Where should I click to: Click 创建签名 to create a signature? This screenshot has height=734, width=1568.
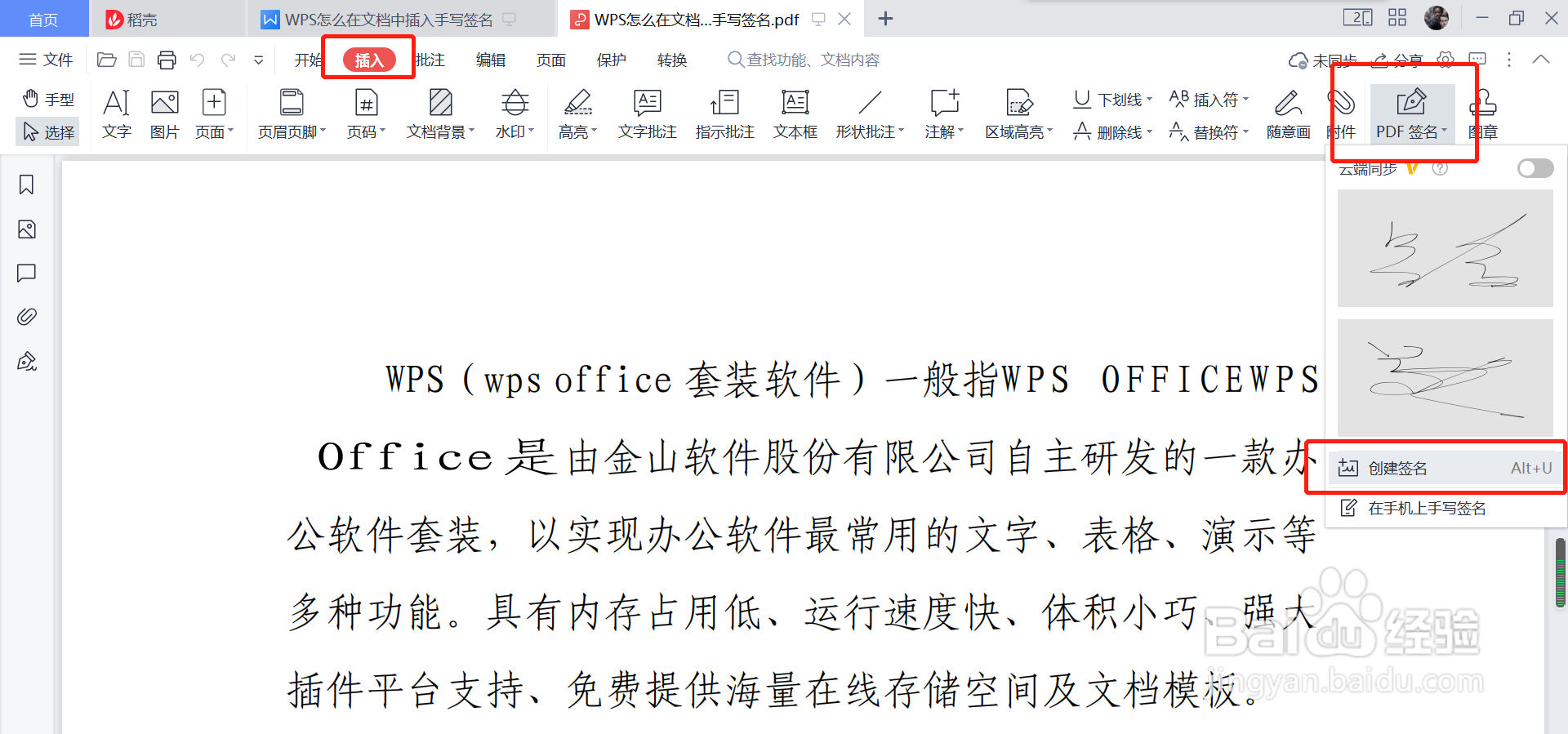pos(1444,468)
